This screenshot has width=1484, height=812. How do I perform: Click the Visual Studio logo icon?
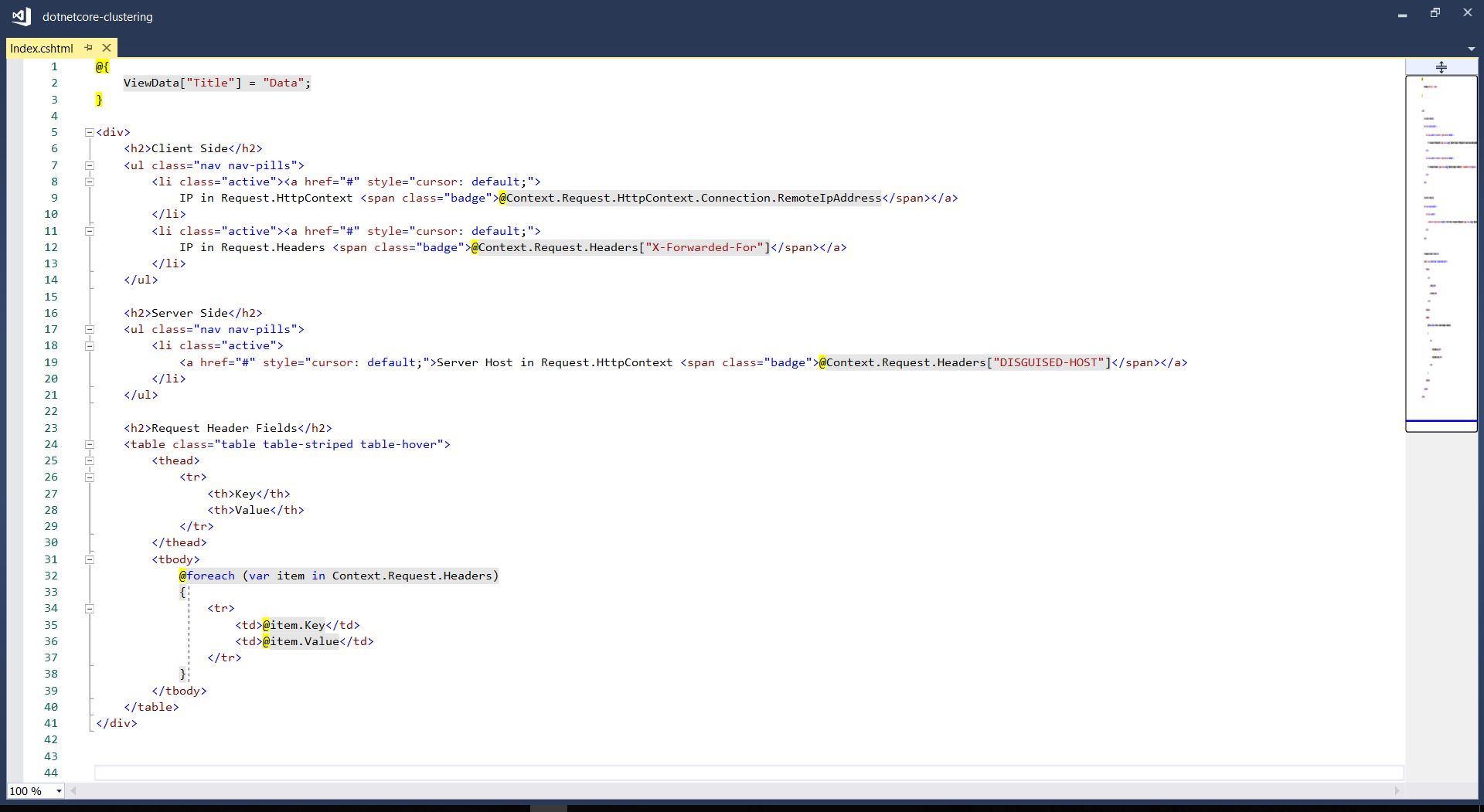21,16
